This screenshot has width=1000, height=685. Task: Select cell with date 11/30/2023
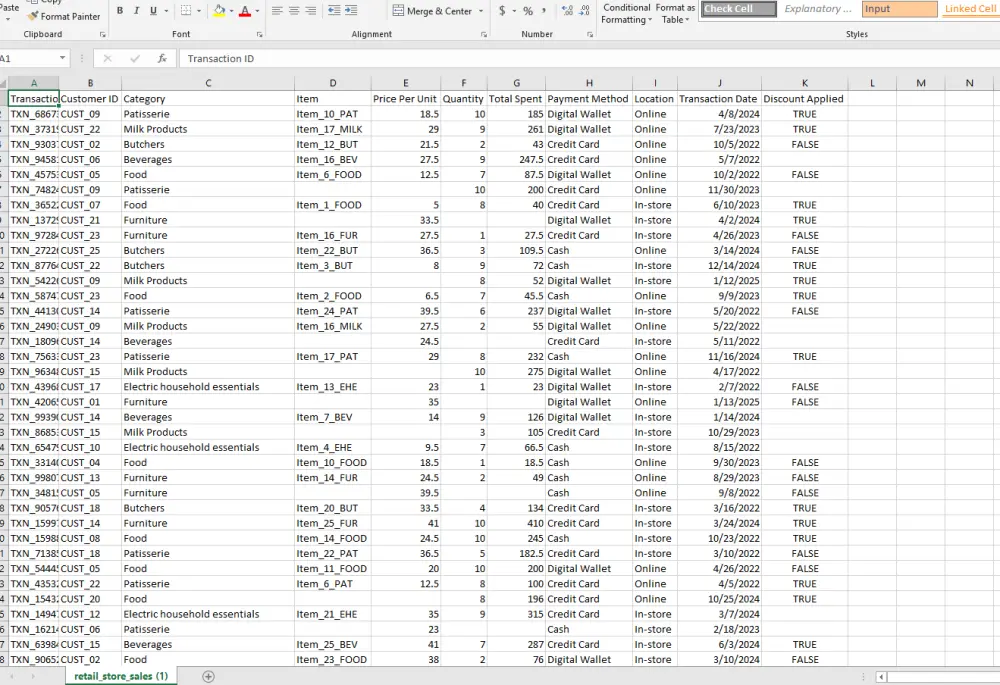719,189
